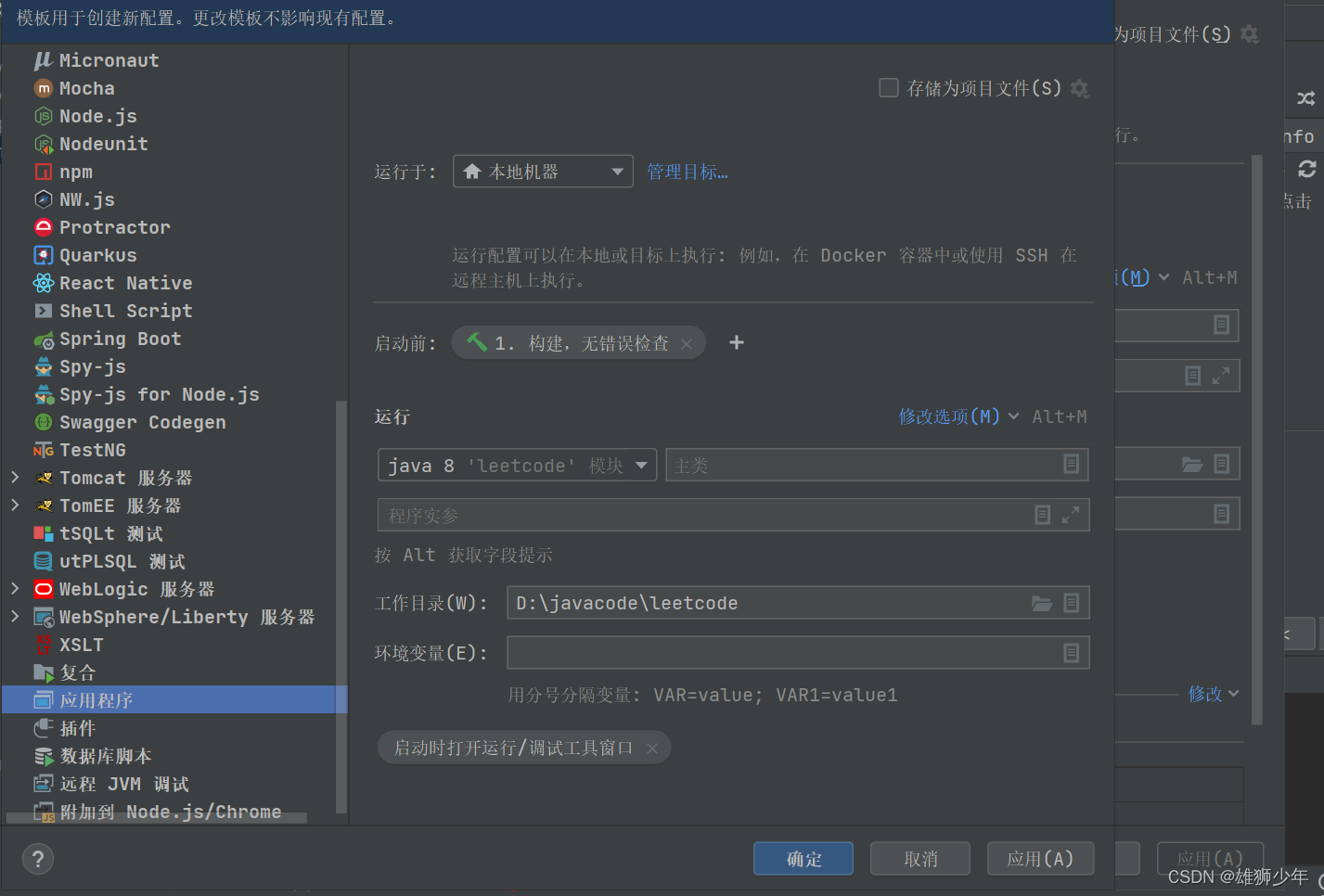Dismiss the 启动时打开运行/调试工具窗口 option
Viewport: 1324px width, 896px height.
(654, 748)
